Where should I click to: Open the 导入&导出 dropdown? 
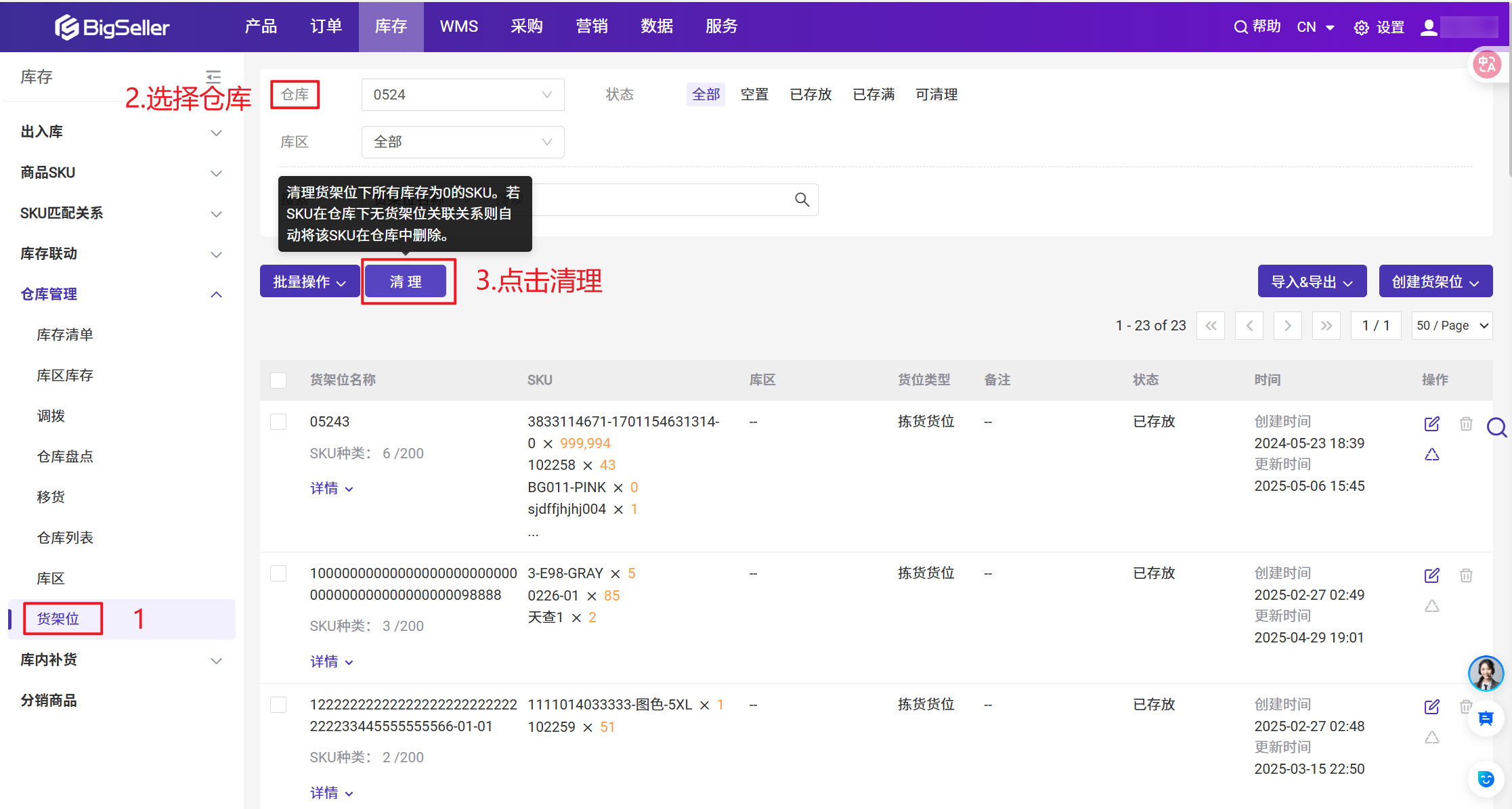click(x=1312, y=282)
